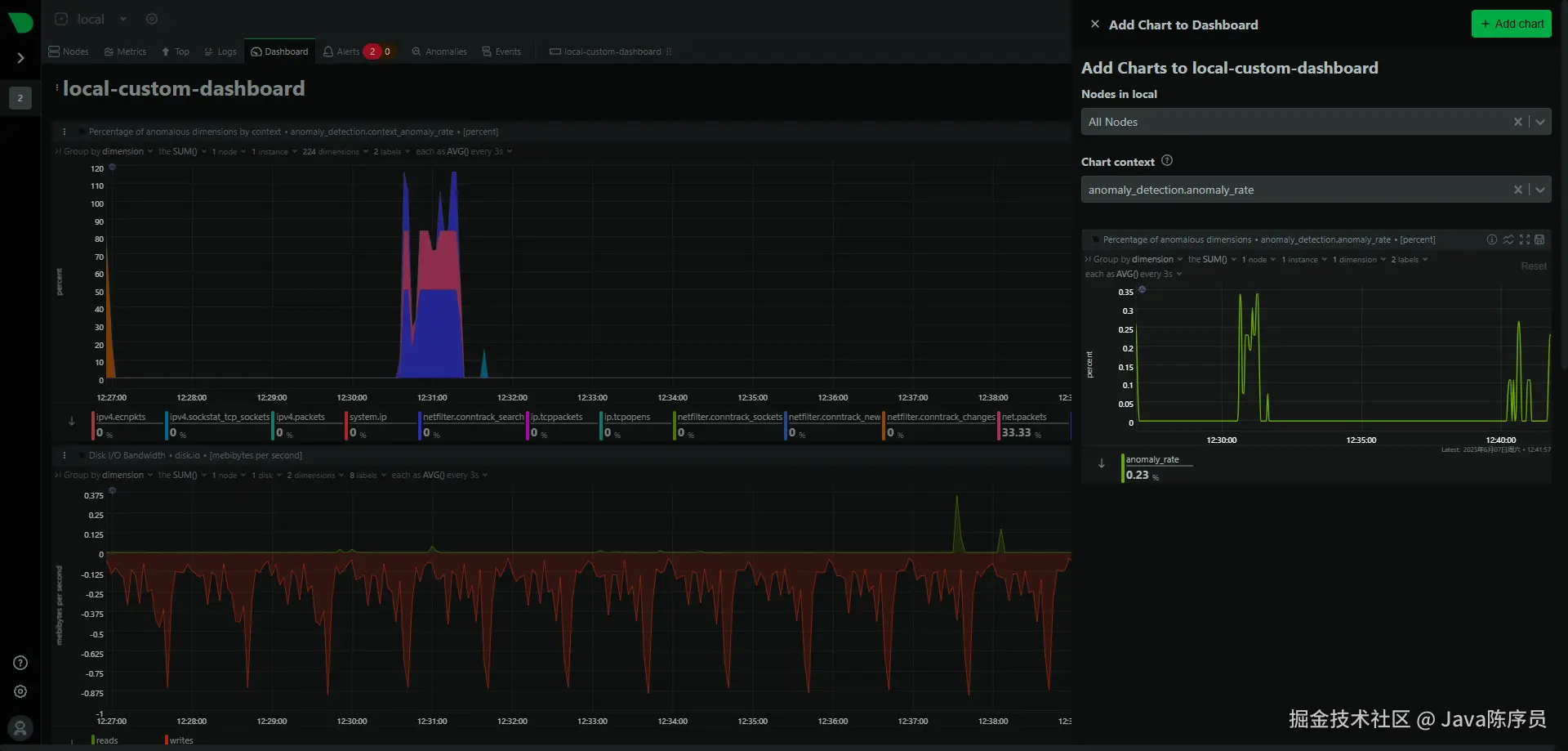1568x751 pixels.
Task: Click the save icon on preview chart
Action: point(1539,239)
